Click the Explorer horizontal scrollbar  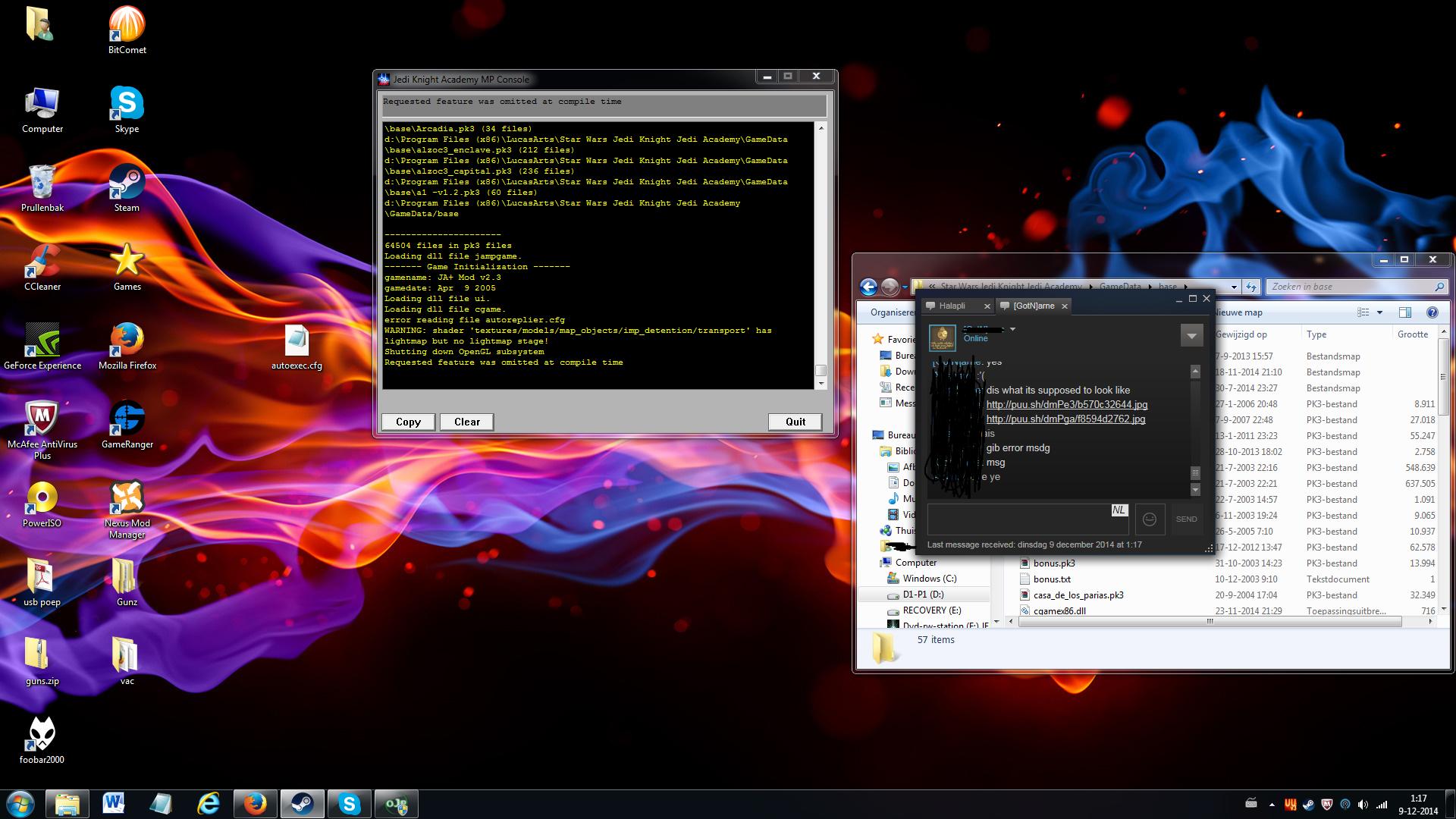[x=1210, y=621]
